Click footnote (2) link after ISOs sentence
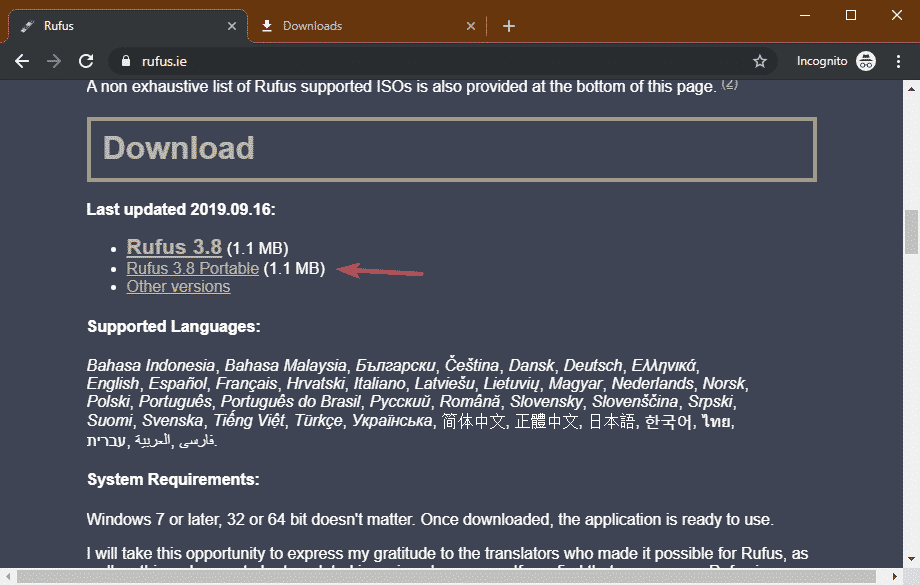The width and height of the screenshot is (920, 585). [x=729, y=84]
